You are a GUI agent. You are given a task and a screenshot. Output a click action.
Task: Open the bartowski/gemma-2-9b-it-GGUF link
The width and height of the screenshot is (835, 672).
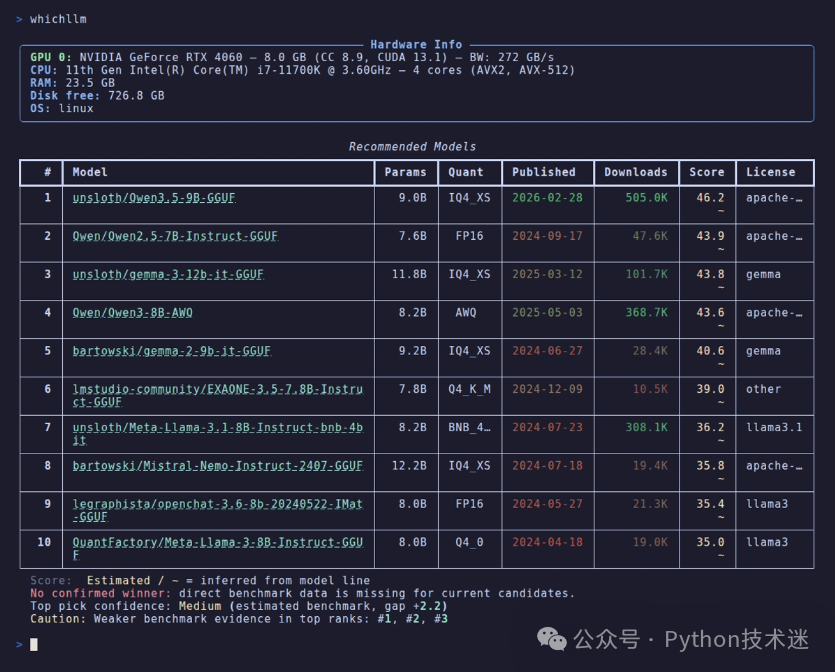tap(171, 351)
